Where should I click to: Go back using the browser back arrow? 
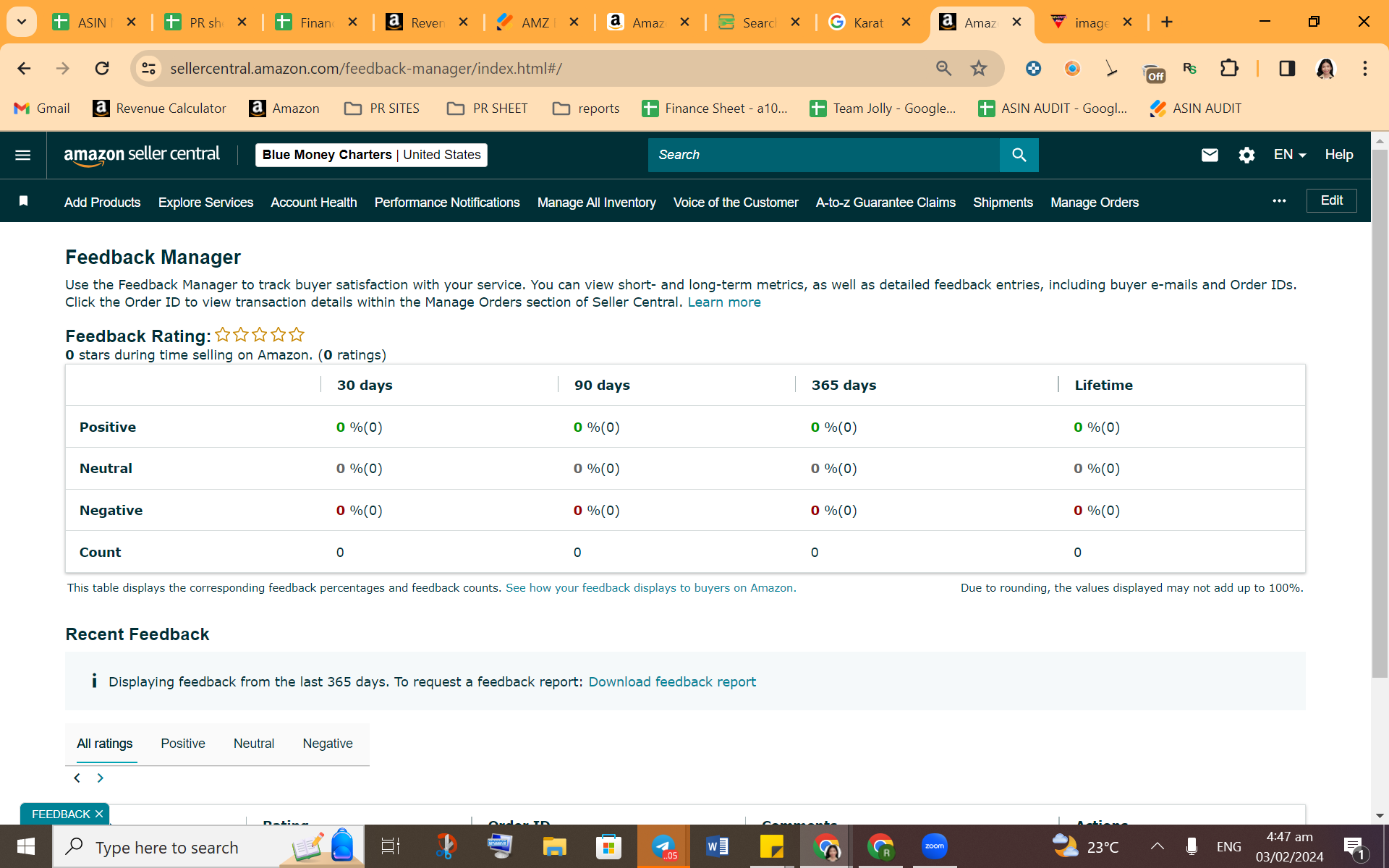[x=24, y=68]
